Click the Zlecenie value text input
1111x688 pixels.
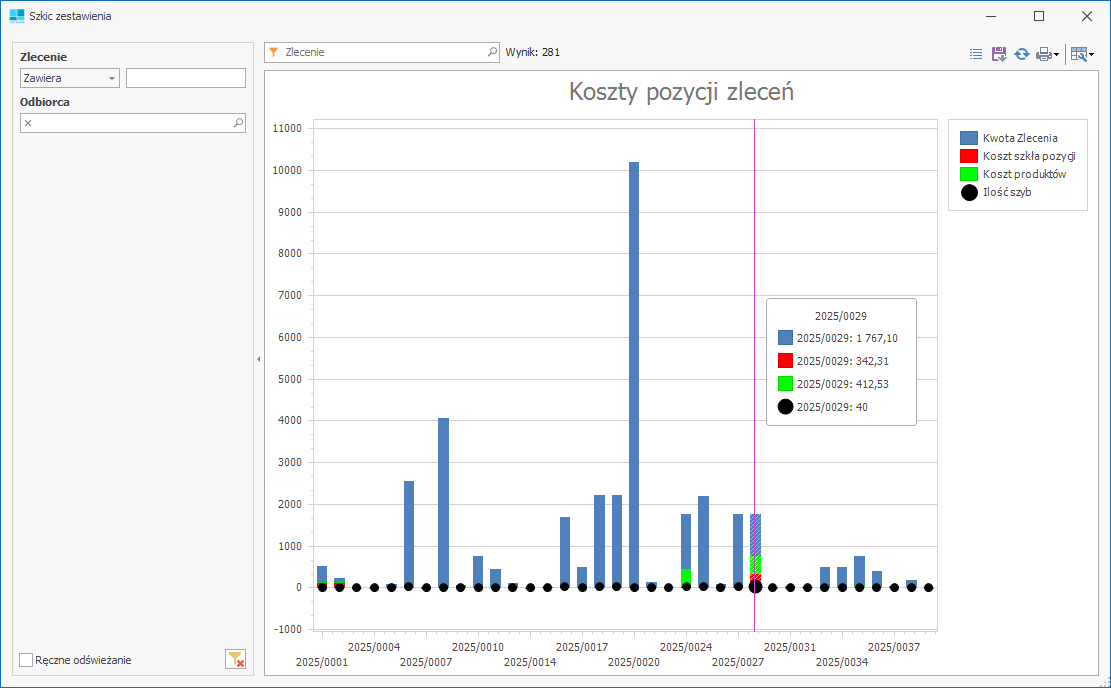pos(186,78)
